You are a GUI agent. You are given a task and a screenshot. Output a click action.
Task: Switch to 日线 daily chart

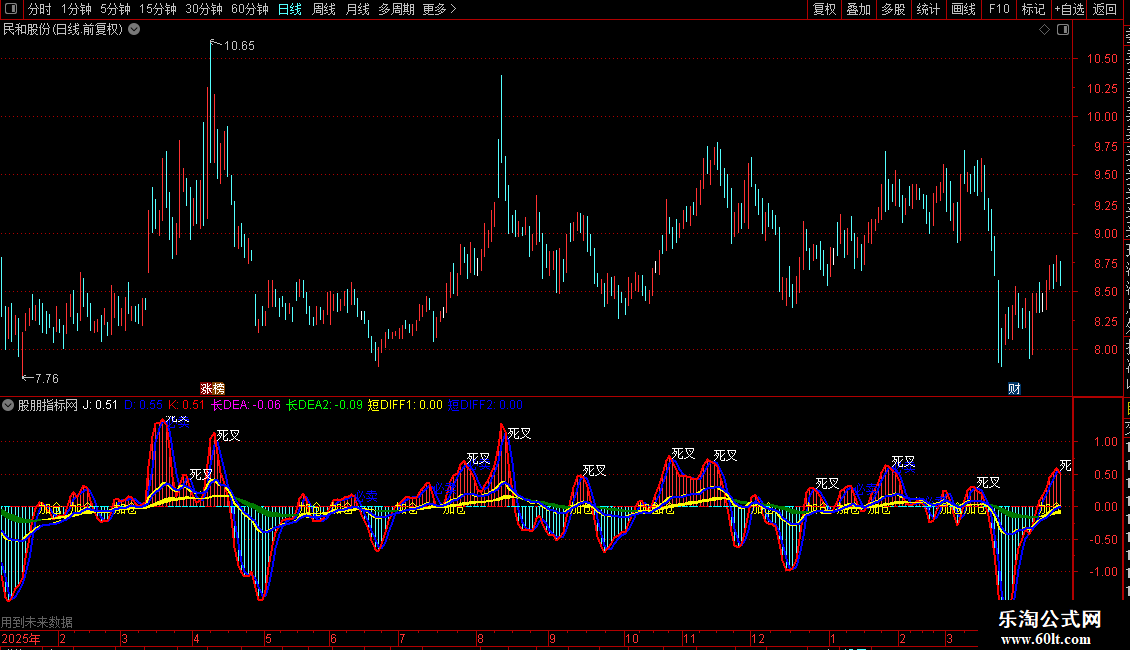(290, 9)
